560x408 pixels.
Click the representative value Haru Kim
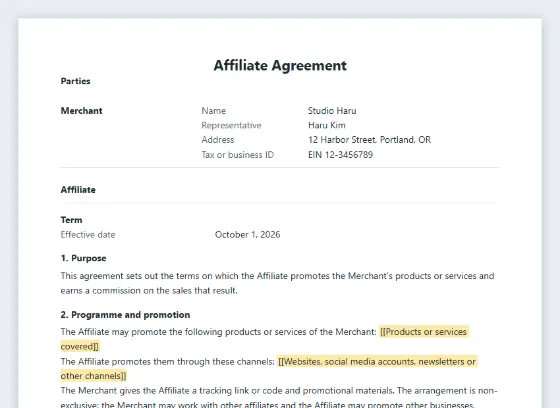pyautogui.click(x=327, y=125)
